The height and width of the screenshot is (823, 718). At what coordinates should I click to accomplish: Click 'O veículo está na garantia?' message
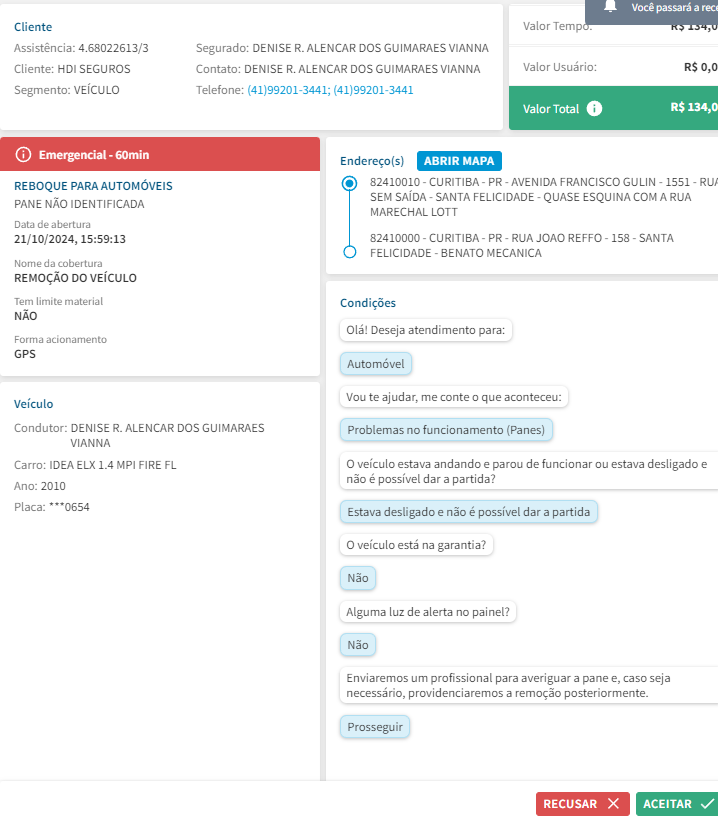[416, 545]
